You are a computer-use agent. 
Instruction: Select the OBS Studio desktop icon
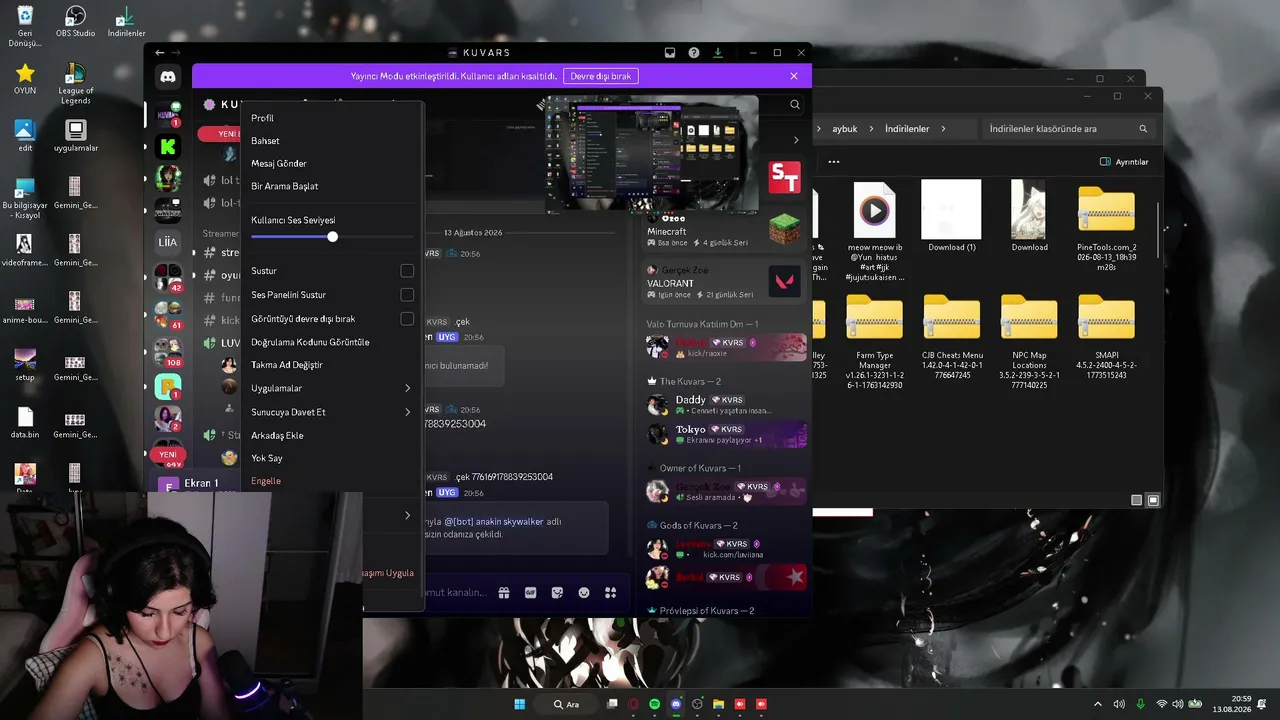click(x=75, y=22)
